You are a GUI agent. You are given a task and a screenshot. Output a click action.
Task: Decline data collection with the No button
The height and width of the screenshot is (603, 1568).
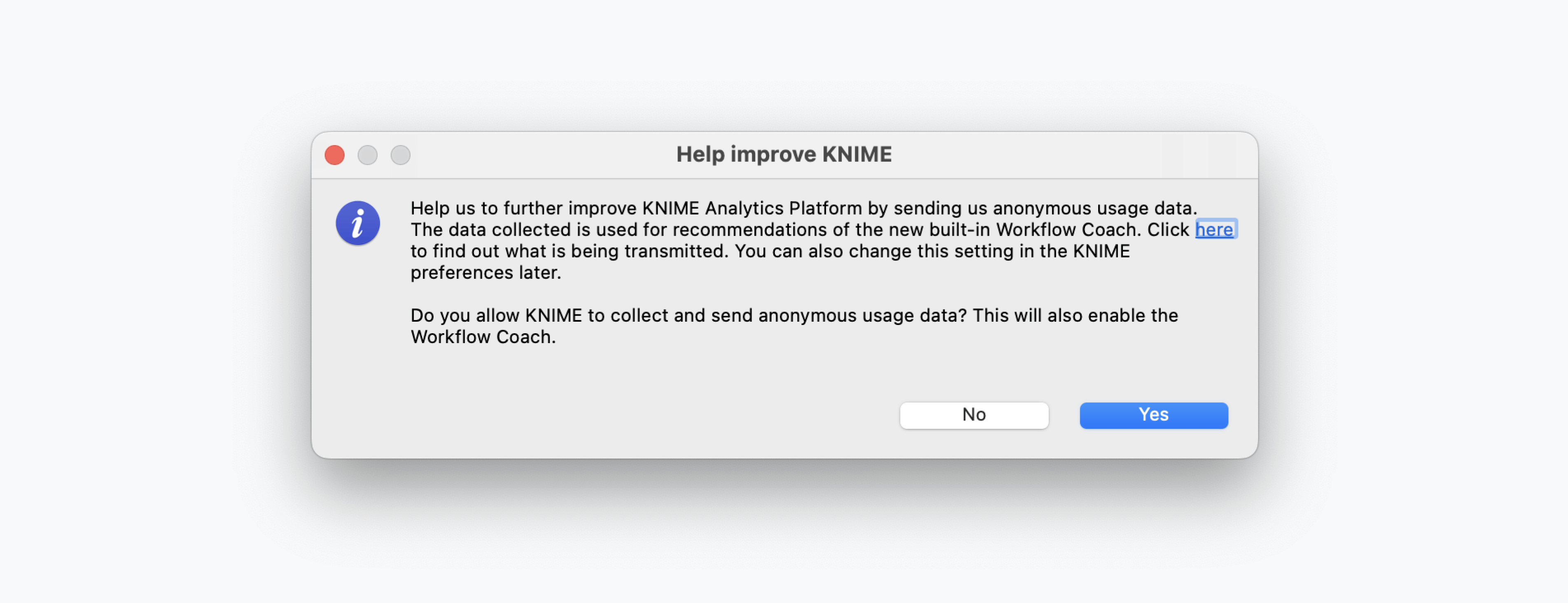pos(974,415)
